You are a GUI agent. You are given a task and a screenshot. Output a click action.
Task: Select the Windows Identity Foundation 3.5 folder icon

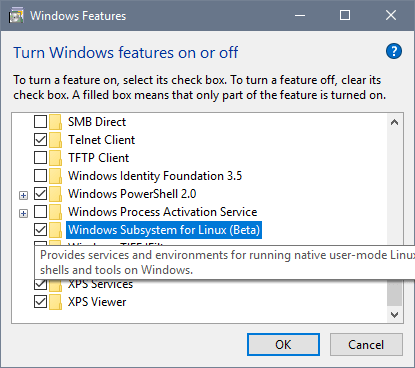pyautogui.click(x=55, y=176)
